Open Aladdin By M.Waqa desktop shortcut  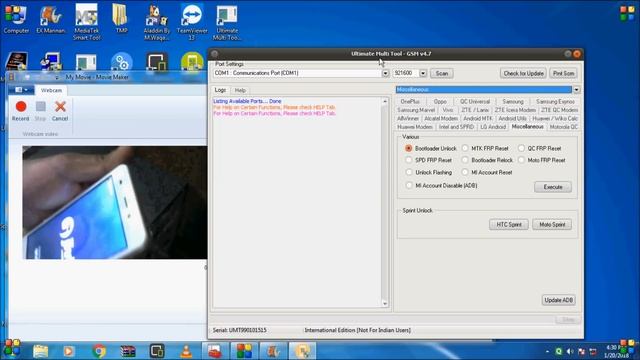click(x=156, y=22)
